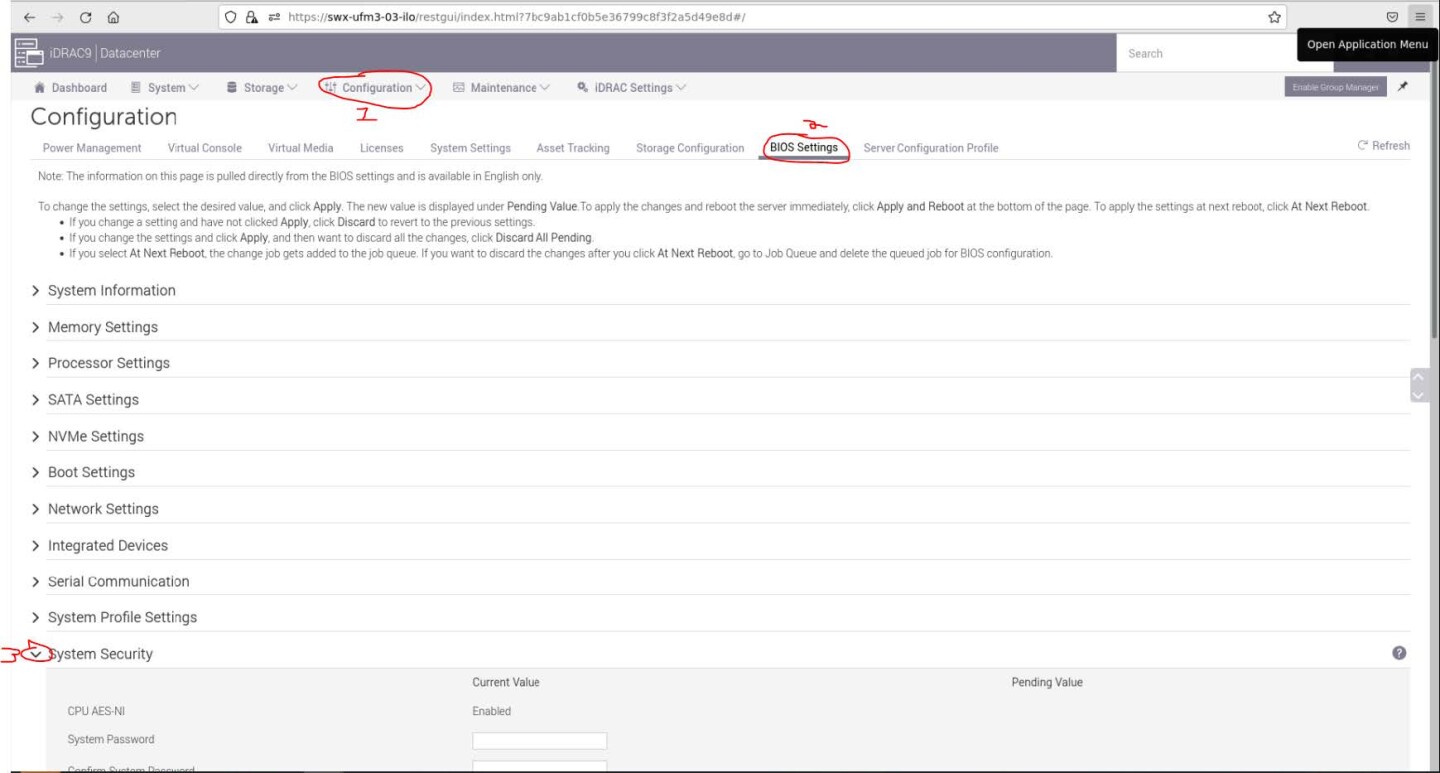1440x773 pixels.
Task: Switch to Server Configuration Profile tab
Action: pyautogui.click(x=930, y=148)
